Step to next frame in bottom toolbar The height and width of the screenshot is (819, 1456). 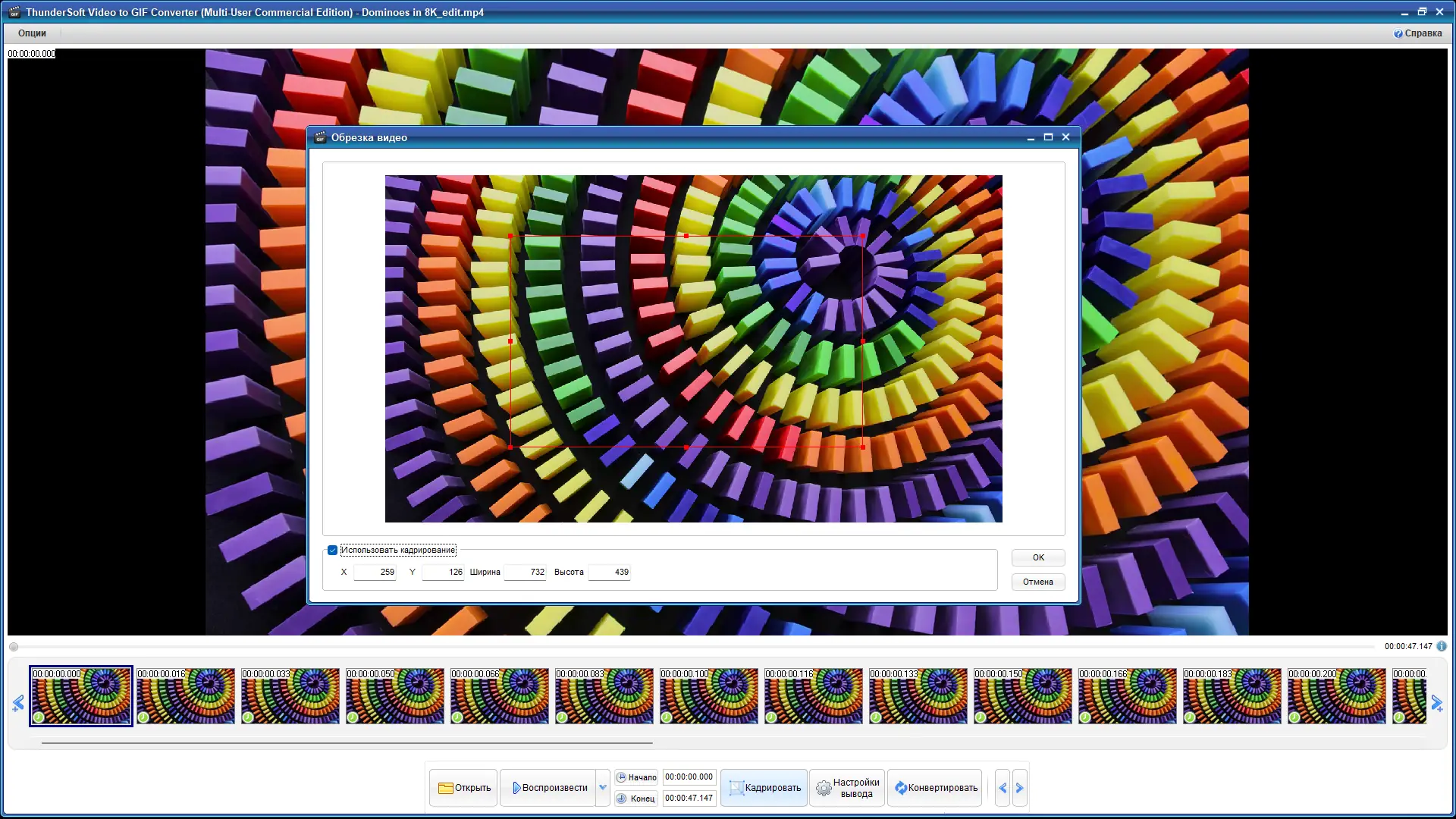tap(1020, 788)
